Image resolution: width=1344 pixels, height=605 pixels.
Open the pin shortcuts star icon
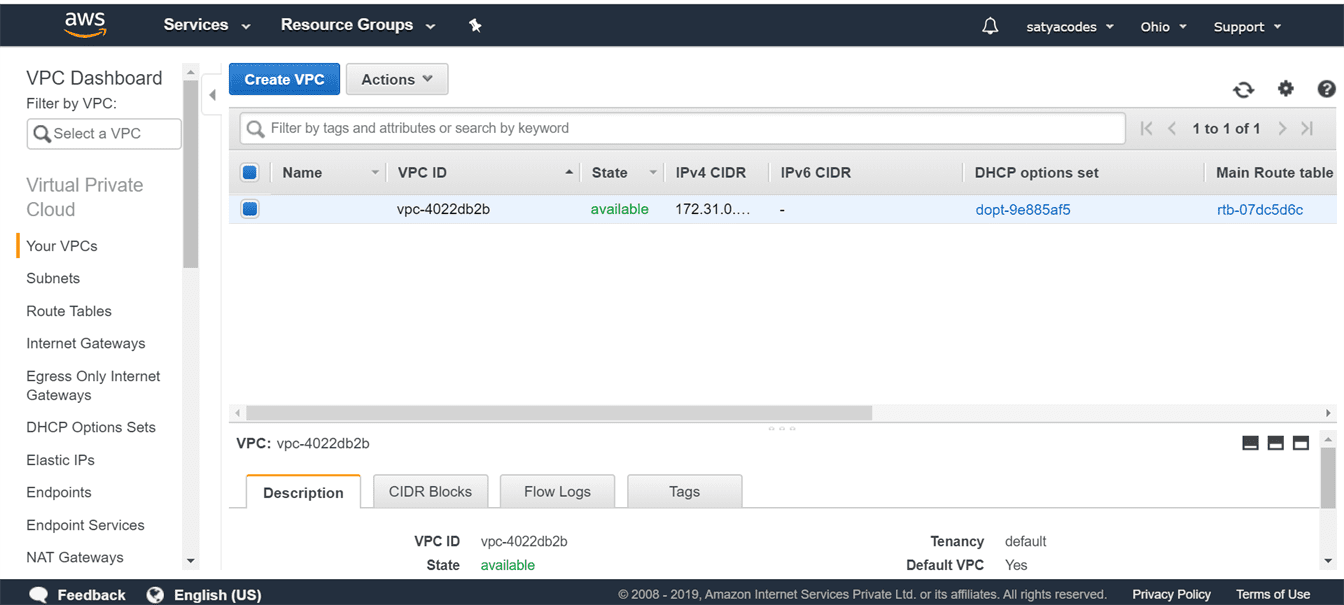tap(475, 26)
